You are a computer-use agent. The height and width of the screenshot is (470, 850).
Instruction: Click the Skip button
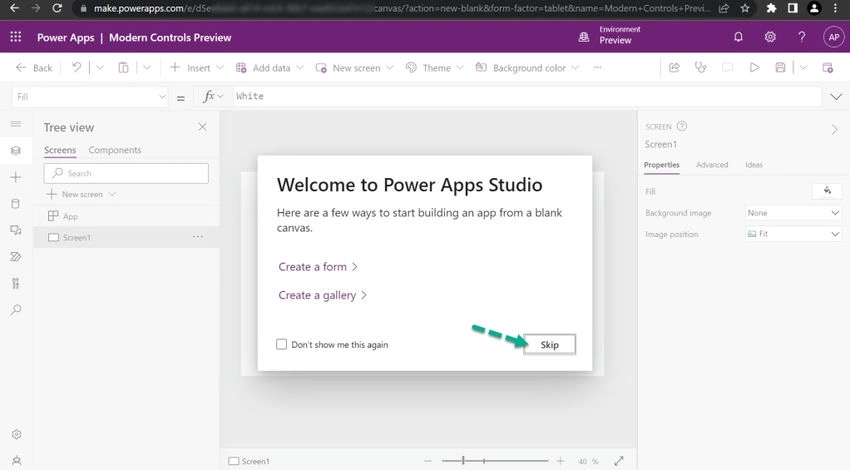click(549, 345)
